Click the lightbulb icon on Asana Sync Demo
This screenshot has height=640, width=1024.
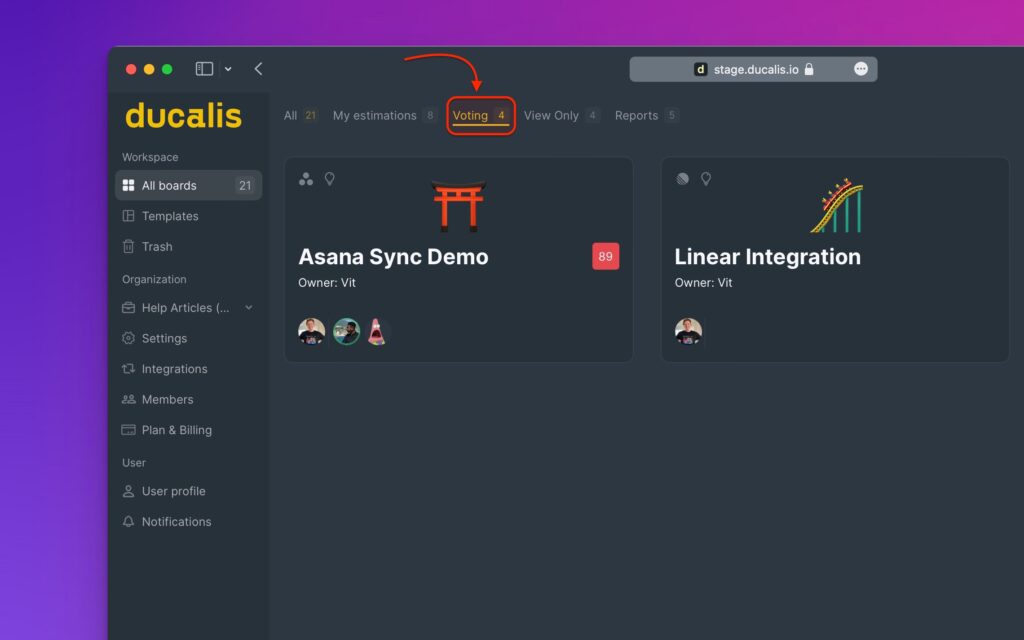[329, 179]
